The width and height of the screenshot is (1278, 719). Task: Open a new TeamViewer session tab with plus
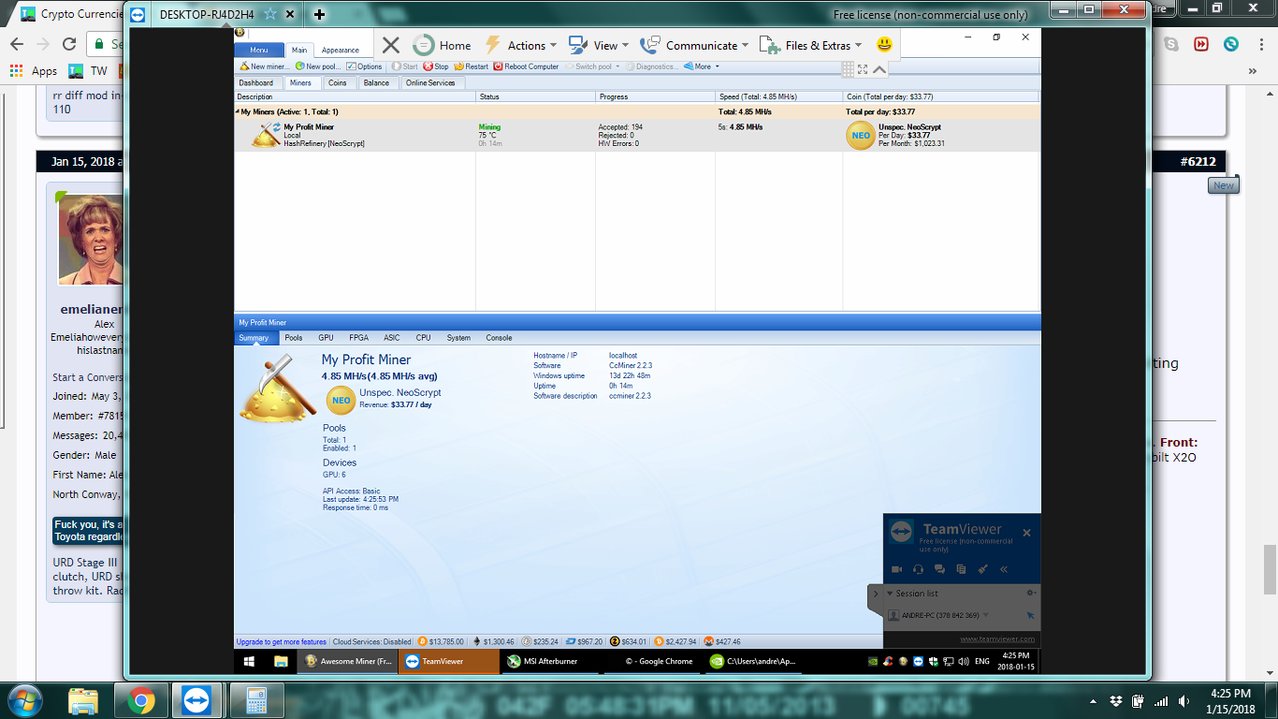[x=319, y=14]
